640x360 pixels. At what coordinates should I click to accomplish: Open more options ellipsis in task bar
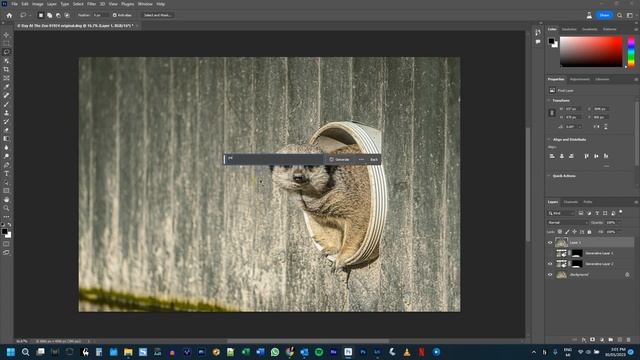point(361,159)
